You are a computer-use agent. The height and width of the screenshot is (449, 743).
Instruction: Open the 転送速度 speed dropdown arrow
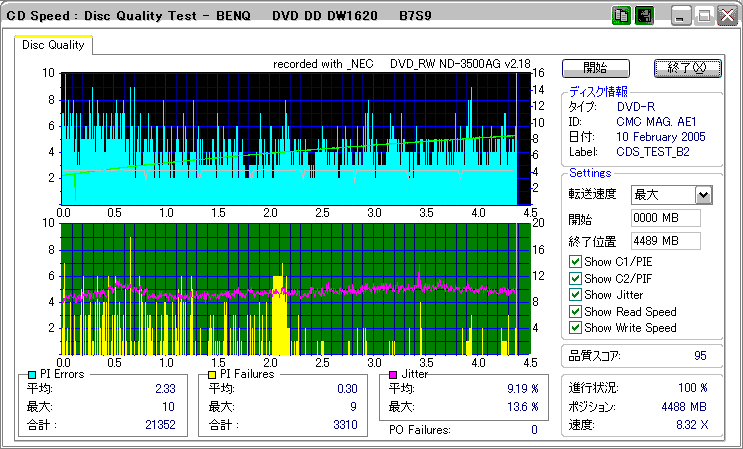coord(703,195)
